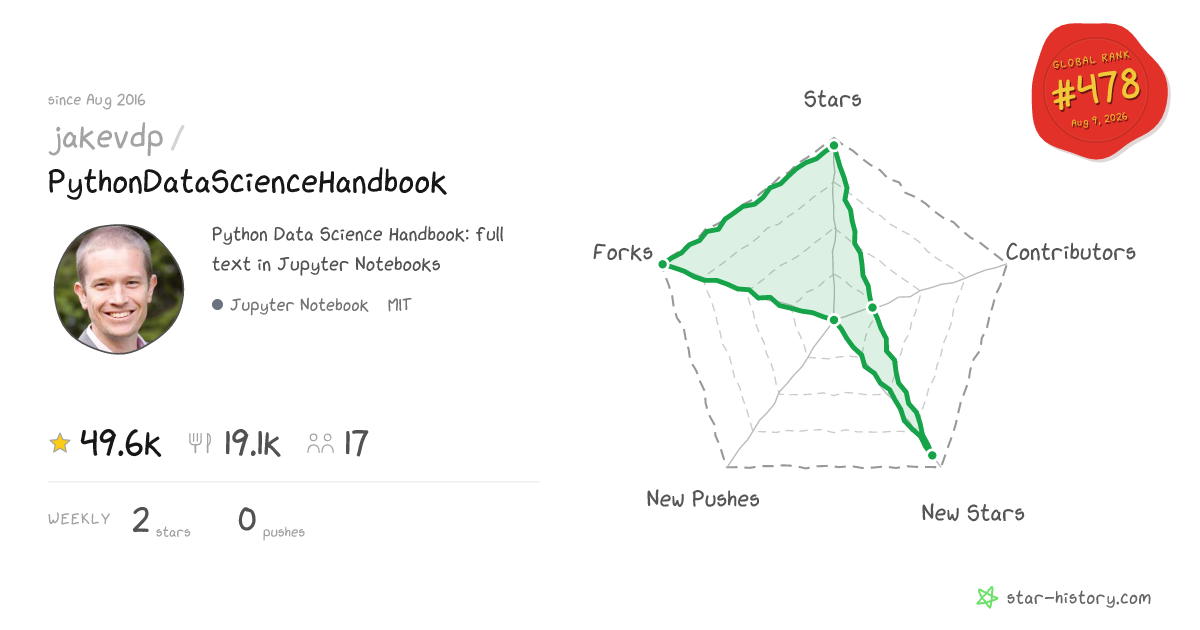
Task: Select the center point of the radar chart
Action: click(834, 319)
